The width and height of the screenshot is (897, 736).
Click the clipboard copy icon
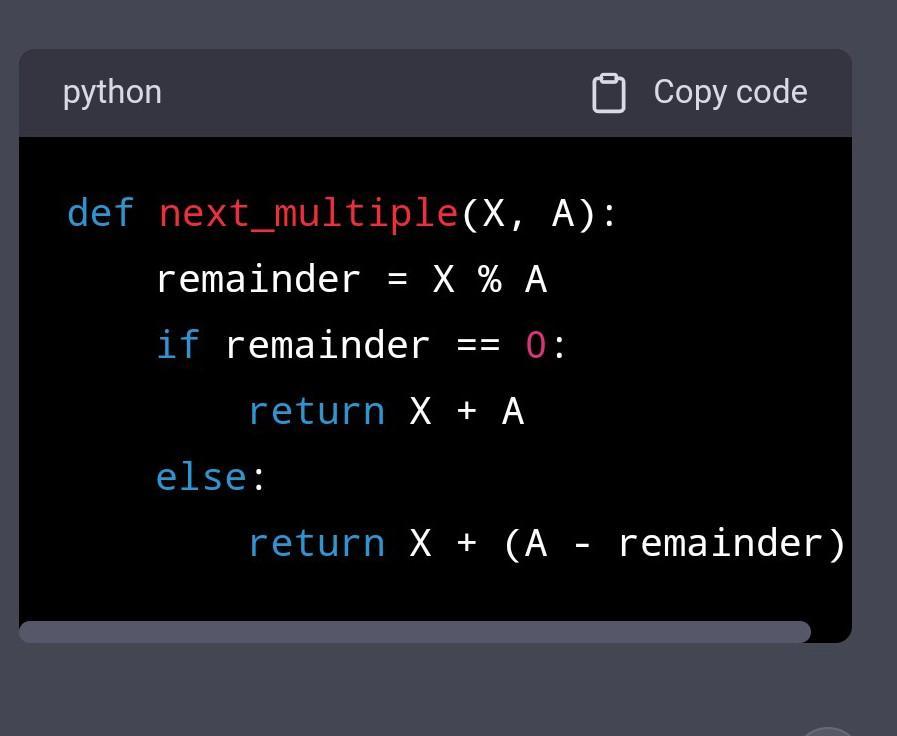608,93
